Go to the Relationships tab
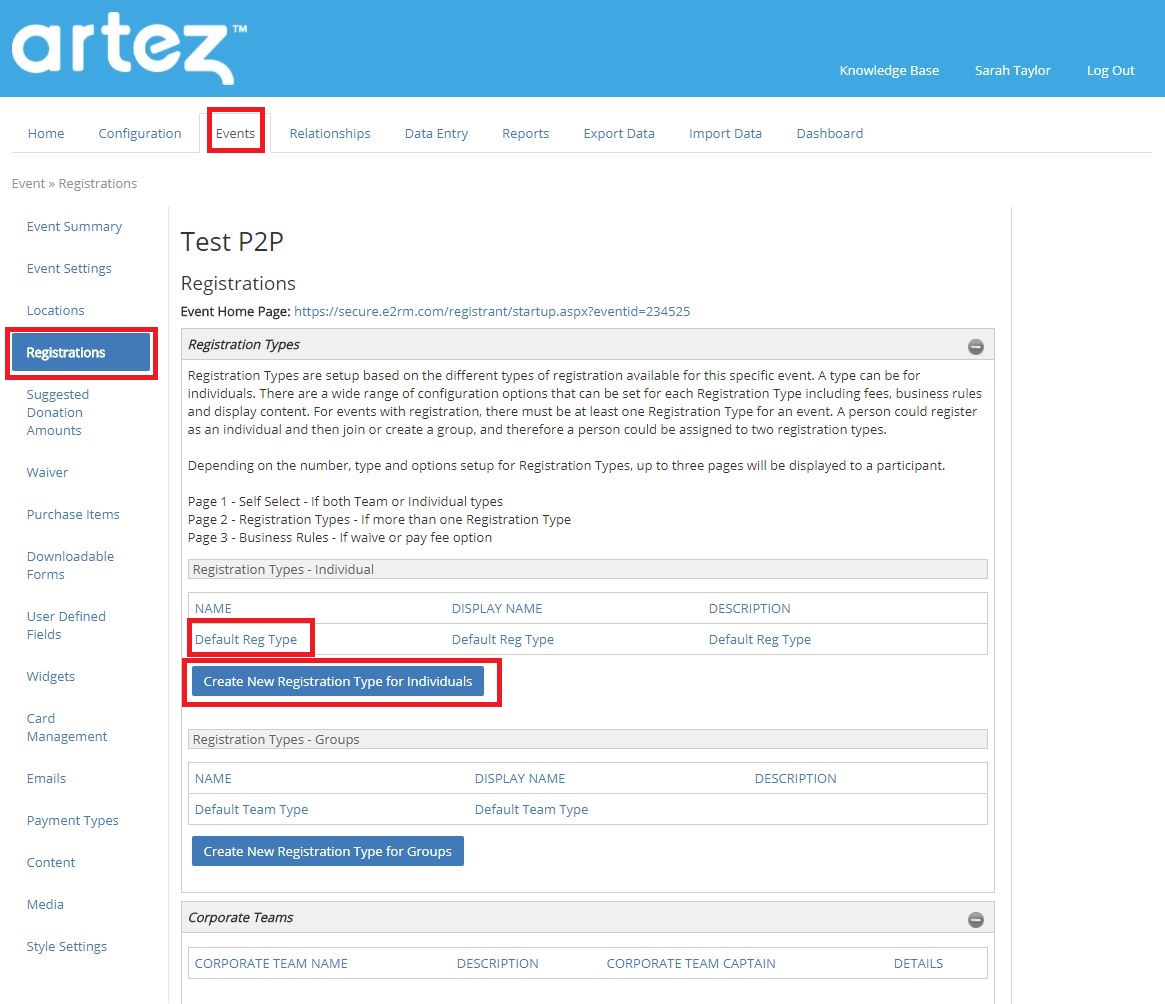This screenshot has width=1165, height=1004. pos(330,134)
